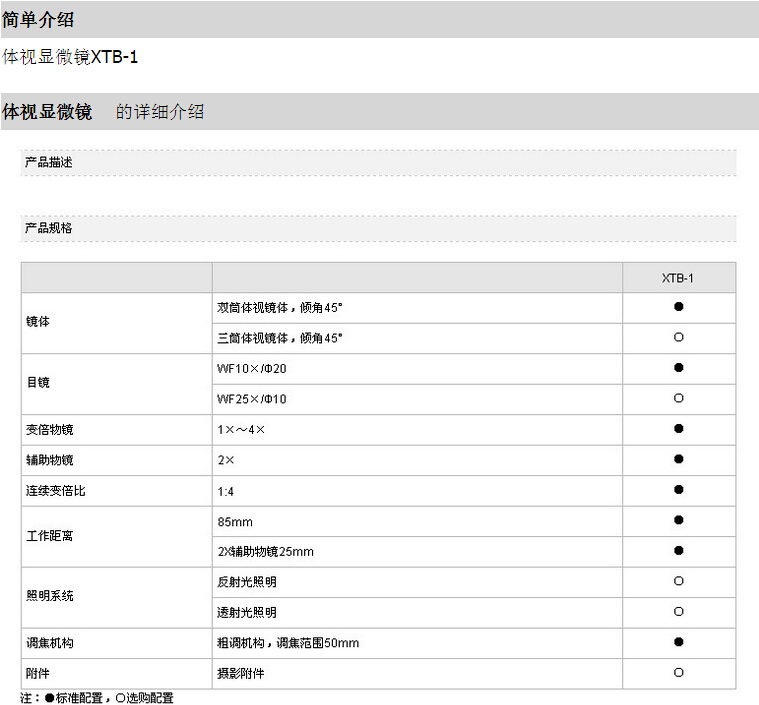Image resolution: width=759 pixels, height=705 pixels.
Task: Select the 1×～4× zoom value
Action: tap(241, 430)
